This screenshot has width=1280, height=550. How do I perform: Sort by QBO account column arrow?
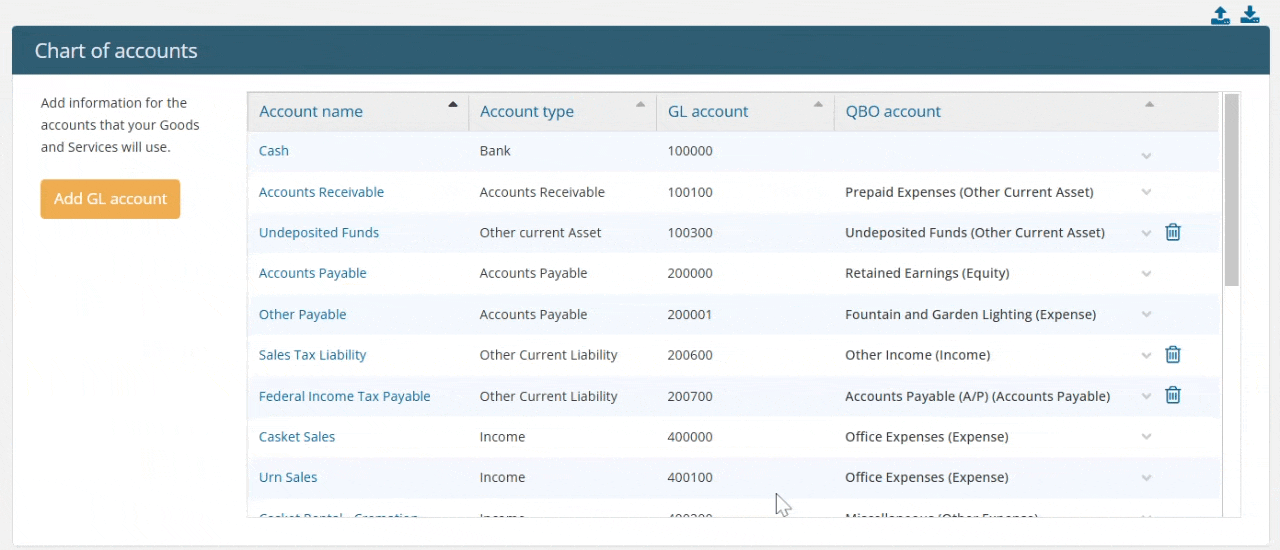[1149, 104]
